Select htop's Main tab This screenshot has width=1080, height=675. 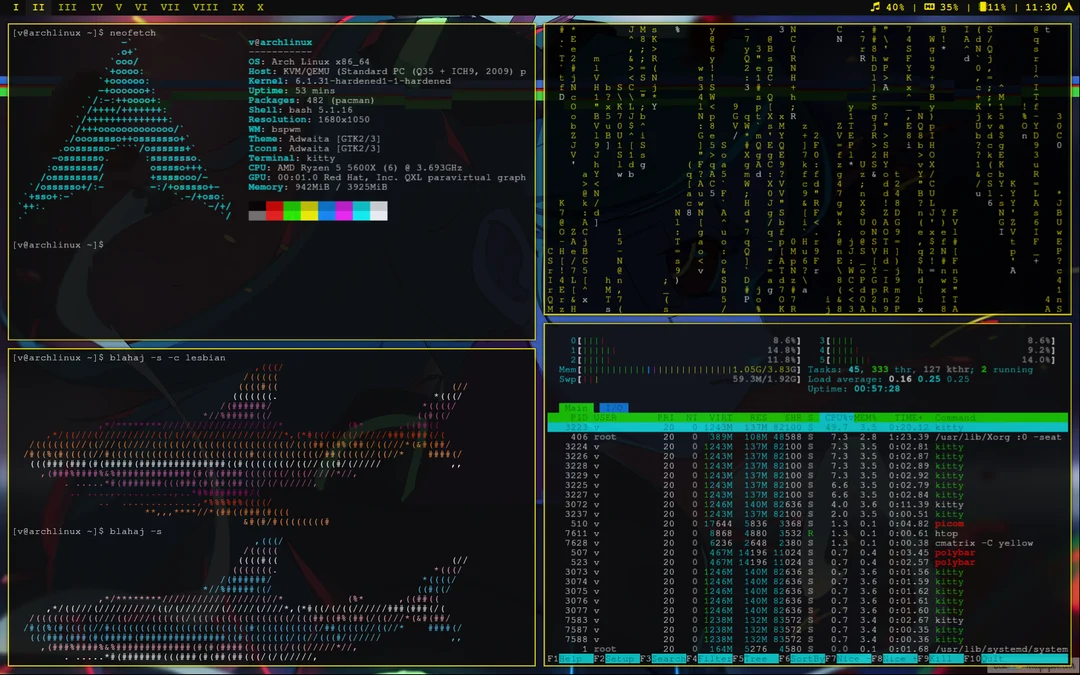point(576,408)
